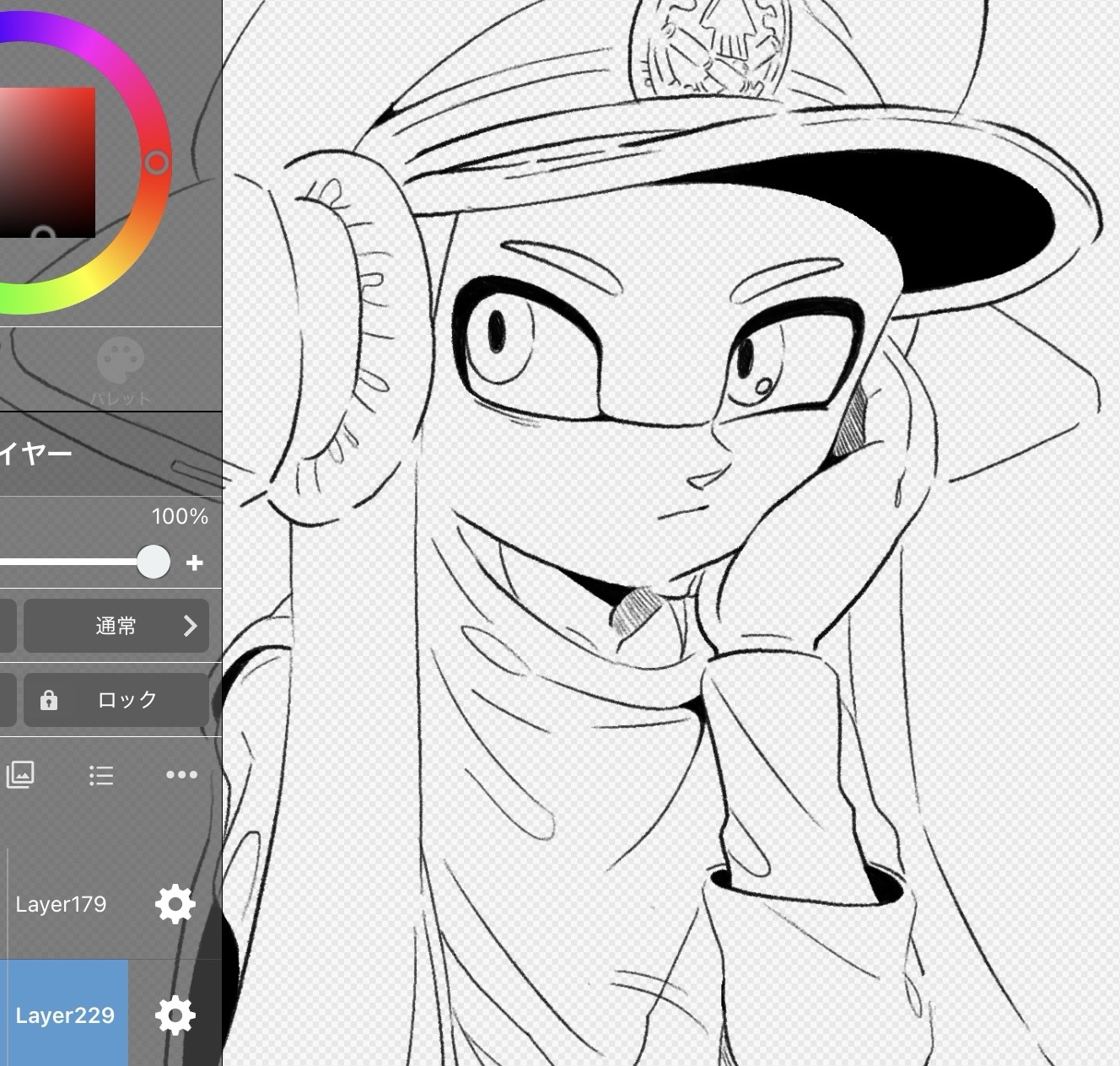Click the plus button beside opacity slider

pyautogui.click(x=195, y=563)
